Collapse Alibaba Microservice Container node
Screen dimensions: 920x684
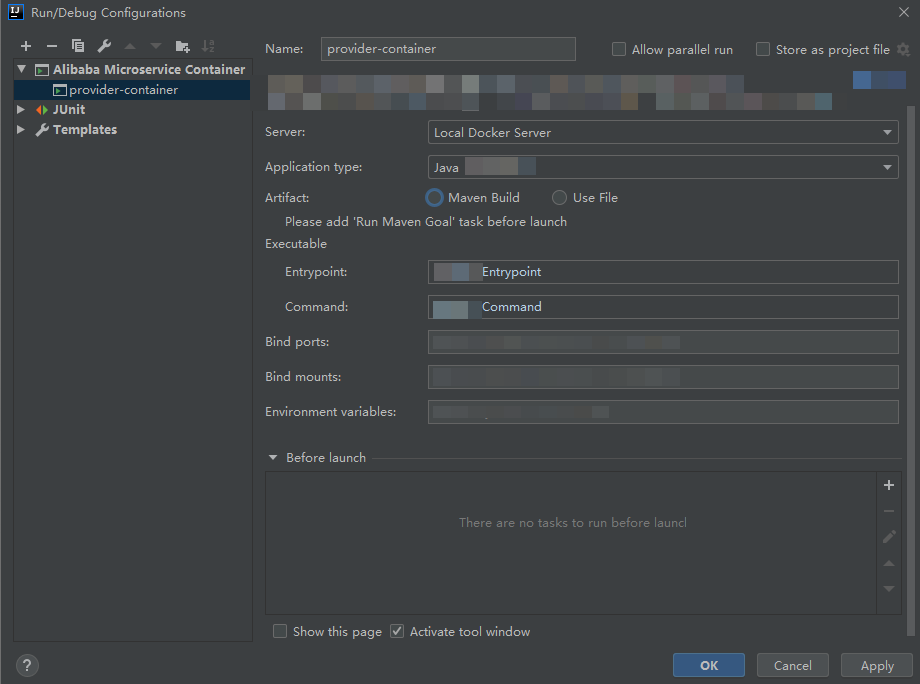pyautogui.click(x=22, y=69)
